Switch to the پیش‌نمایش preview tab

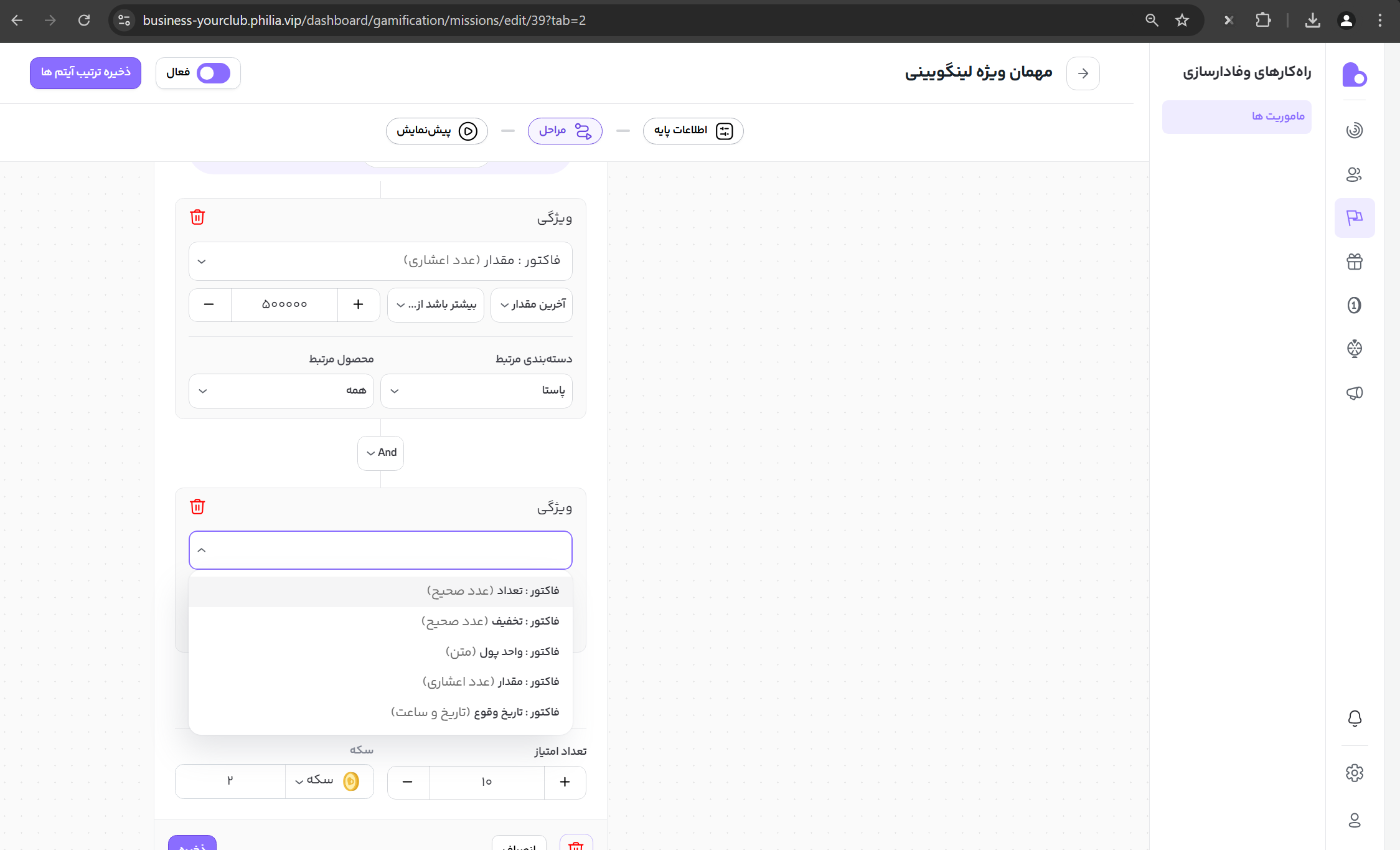pyautogui.click(x=436, y=131)
